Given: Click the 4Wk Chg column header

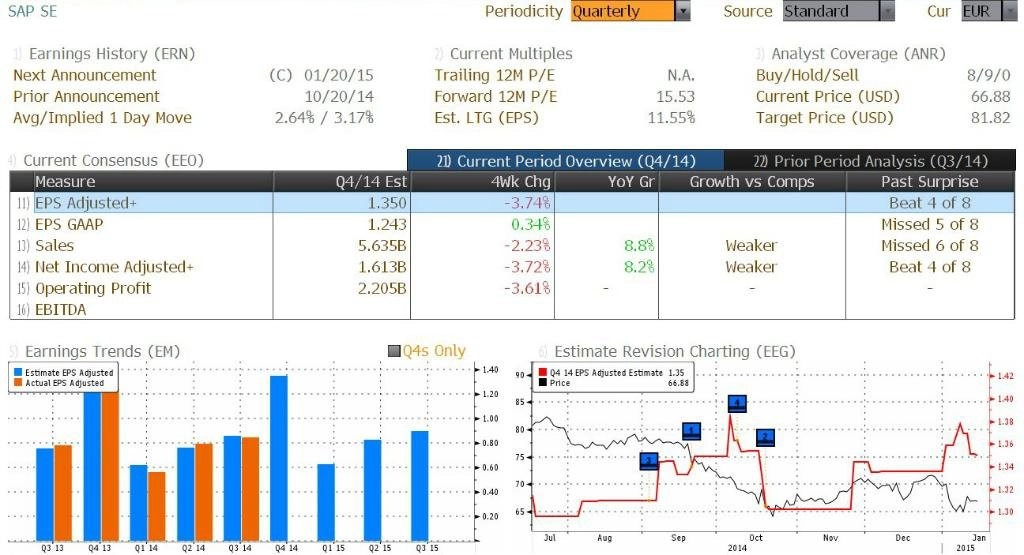Looking at the screenshot, I should click(483, 182).
